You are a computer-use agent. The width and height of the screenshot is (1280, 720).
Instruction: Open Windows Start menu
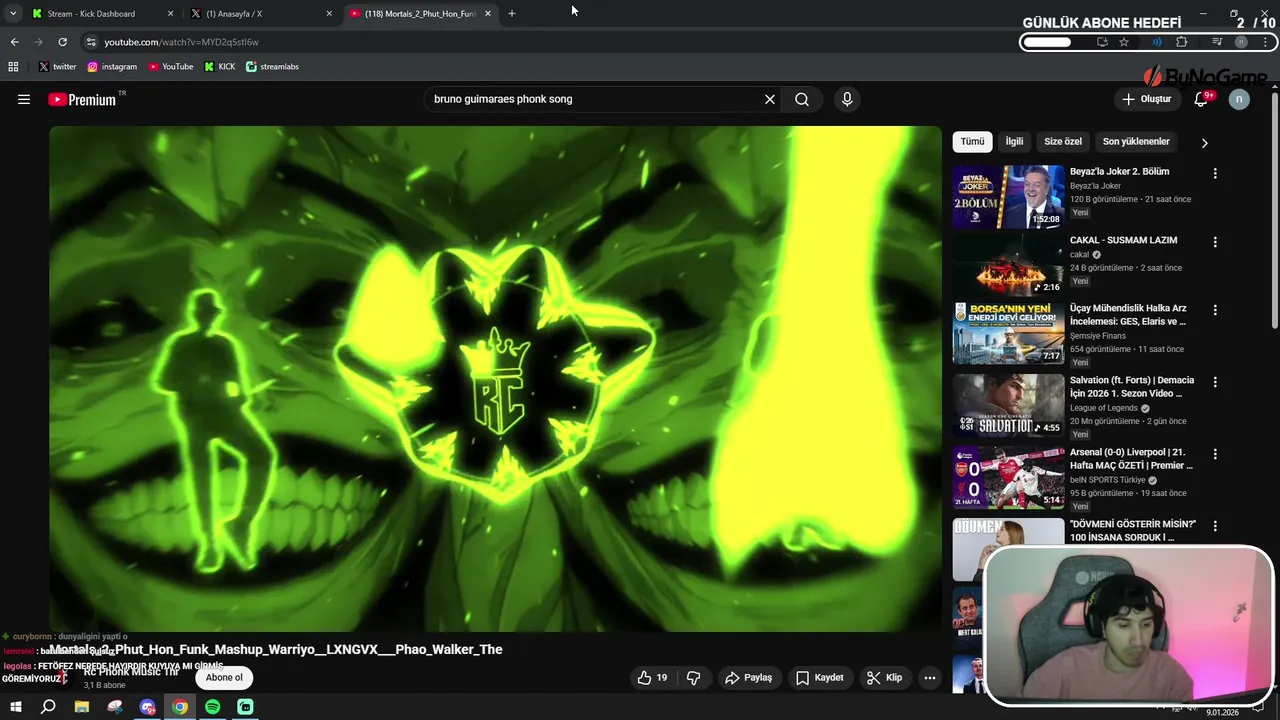(15, 707)
